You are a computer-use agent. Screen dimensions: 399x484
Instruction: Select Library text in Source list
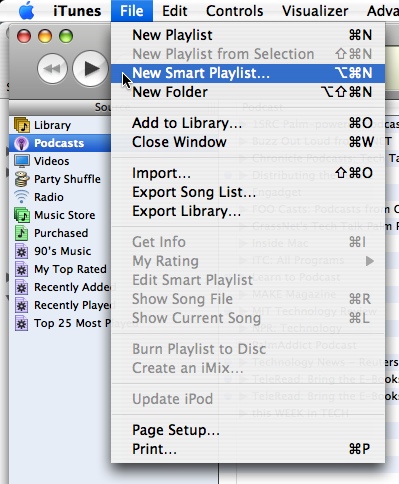[52, 125]
